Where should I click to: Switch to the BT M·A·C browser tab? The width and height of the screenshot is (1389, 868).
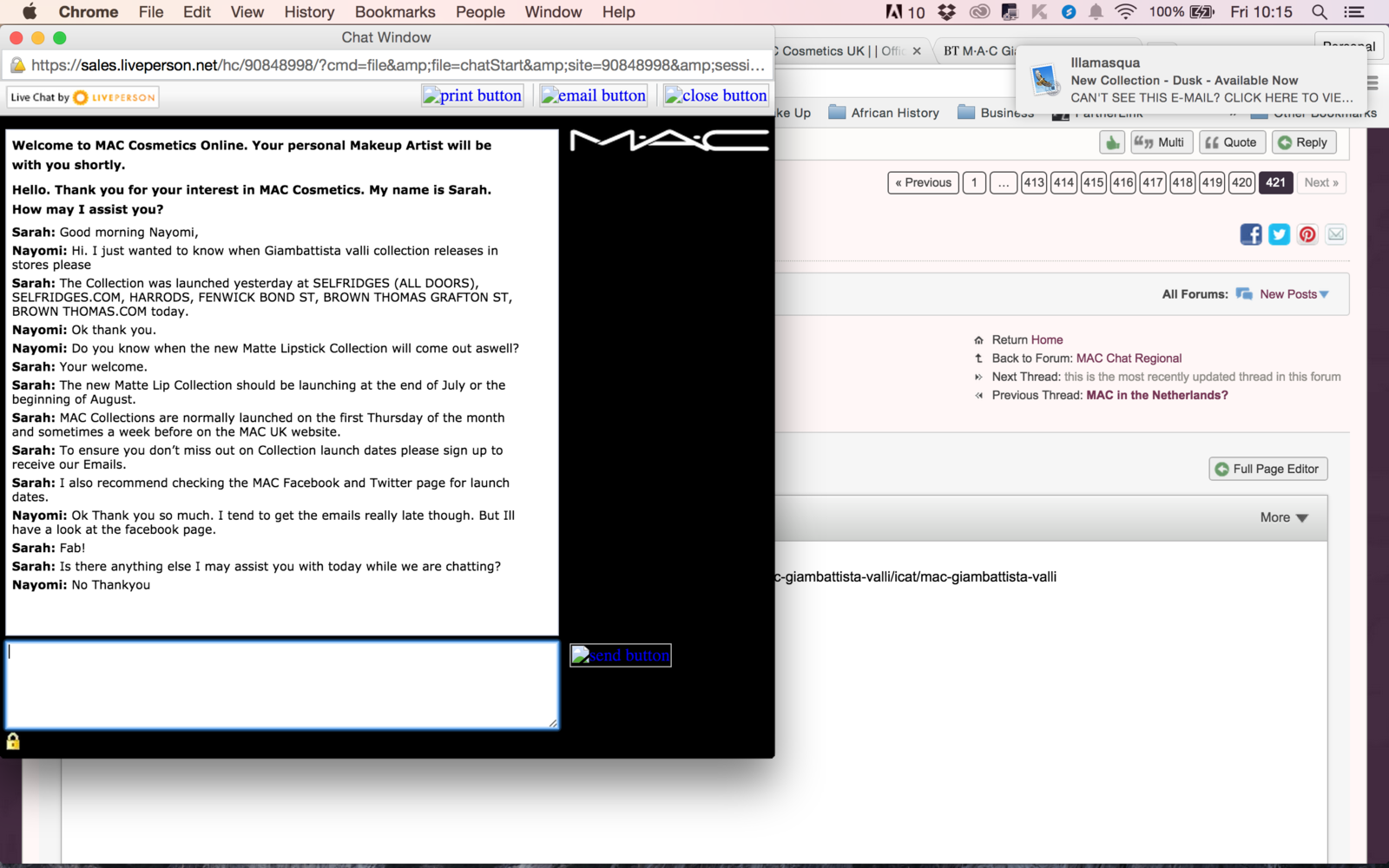(x=979, y=50)
